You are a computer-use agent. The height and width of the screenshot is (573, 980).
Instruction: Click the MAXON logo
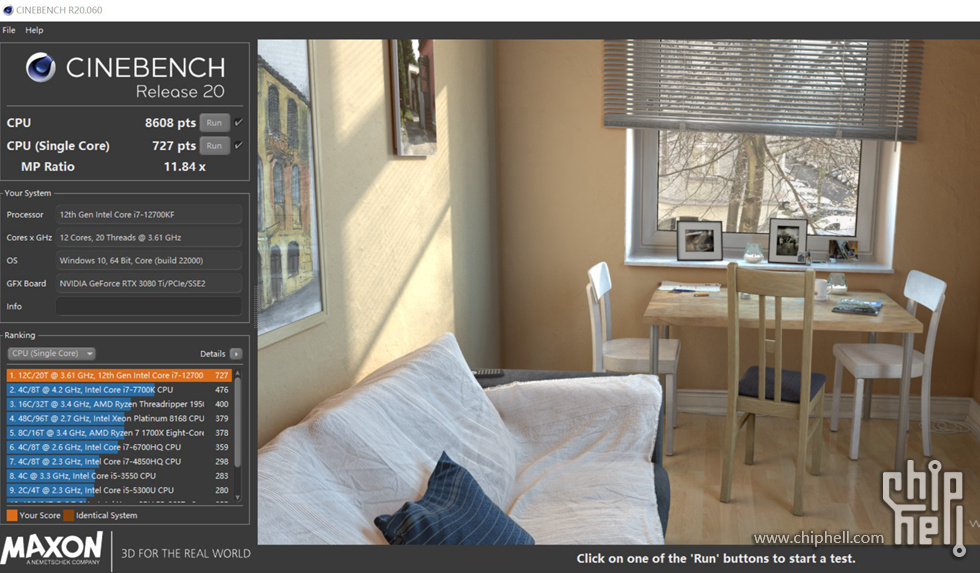[51, 548]
